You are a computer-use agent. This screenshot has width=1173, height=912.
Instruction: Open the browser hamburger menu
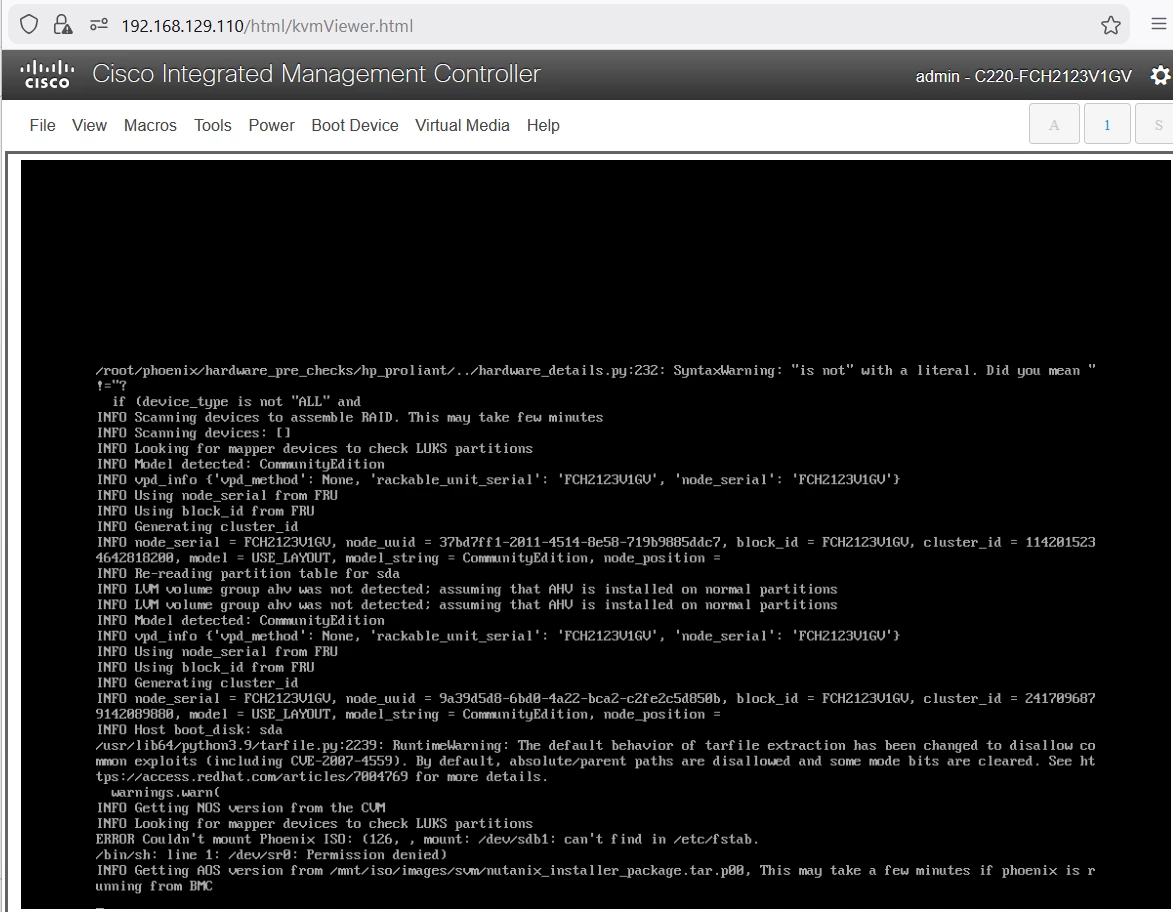click(x=1158, y=24)
